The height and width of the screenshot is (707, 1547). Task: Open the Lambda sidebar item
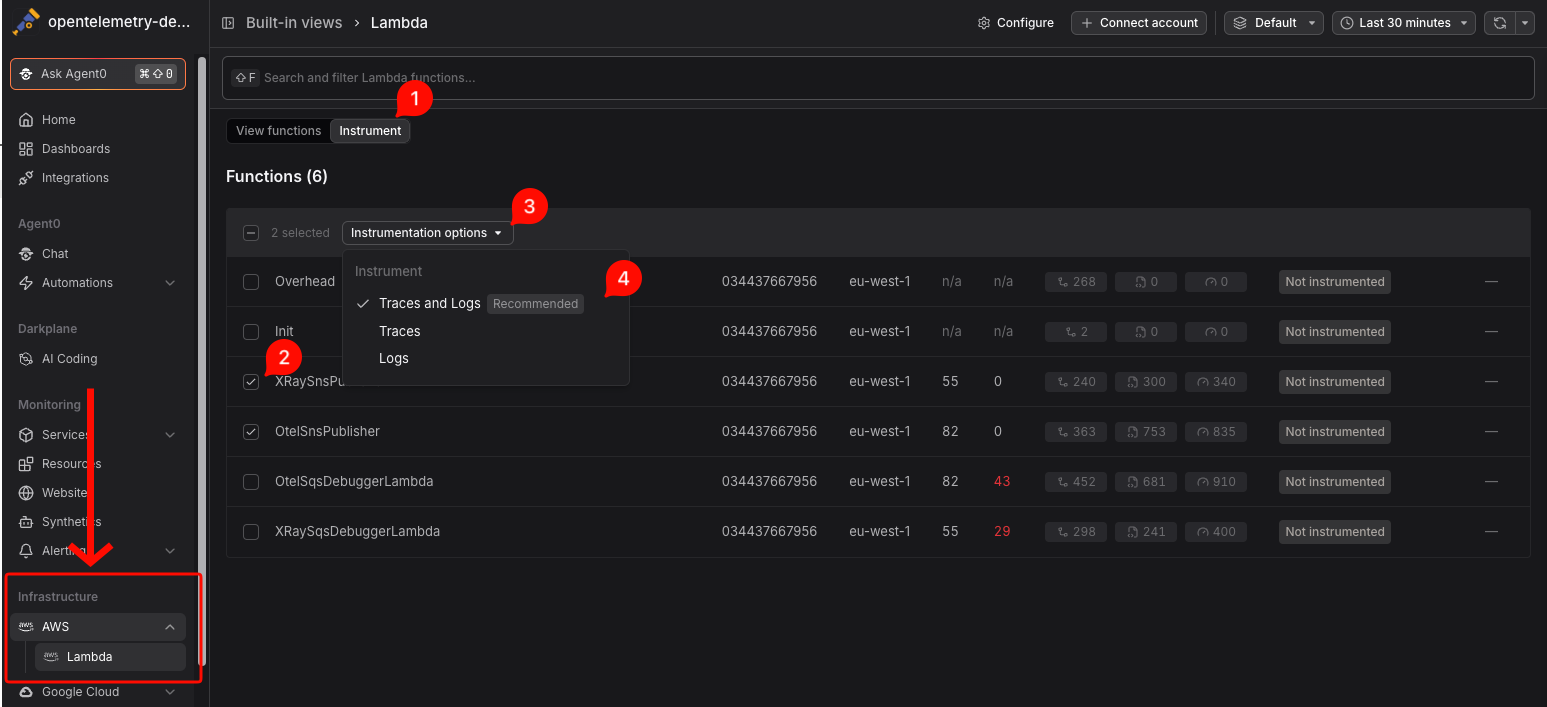coord(110,657)
